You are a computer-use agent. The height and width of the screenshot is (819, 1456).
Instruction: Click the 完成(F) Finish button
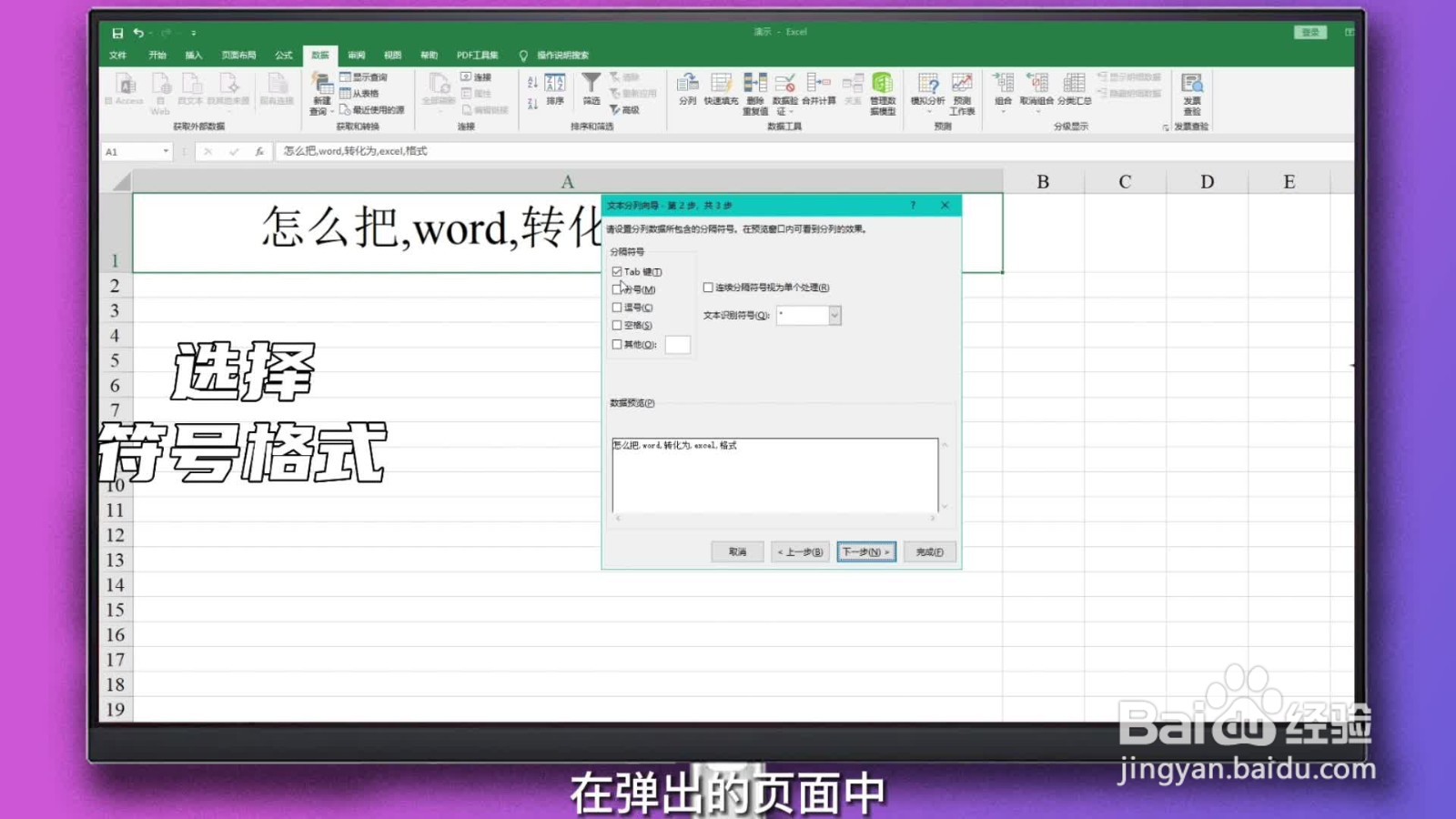929,552
